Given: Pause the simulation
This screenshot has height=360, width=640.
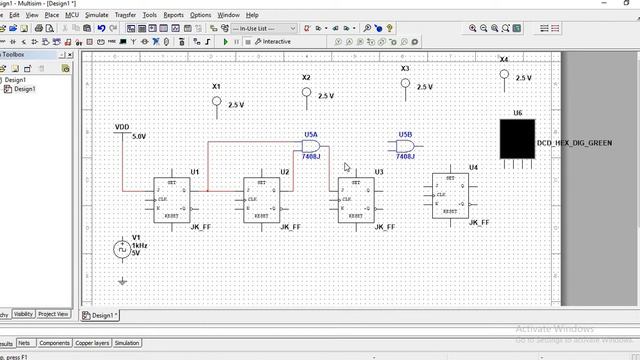Looking at the screenshot, I should click(236, 42).
